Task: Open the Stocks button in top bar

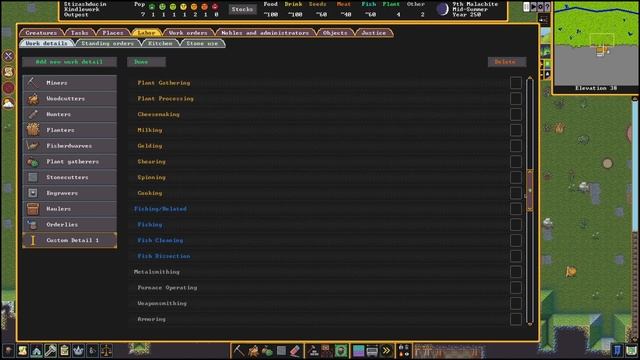Action: (242, 9)
